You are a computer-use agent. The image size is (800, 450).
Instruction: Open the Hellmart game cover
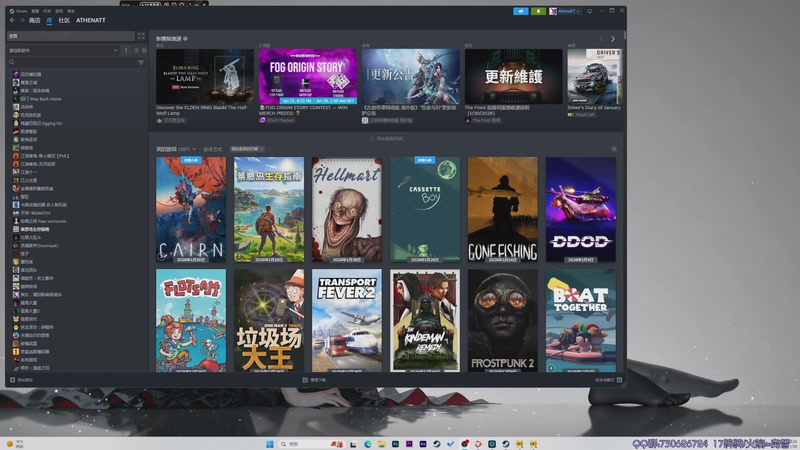347,210
